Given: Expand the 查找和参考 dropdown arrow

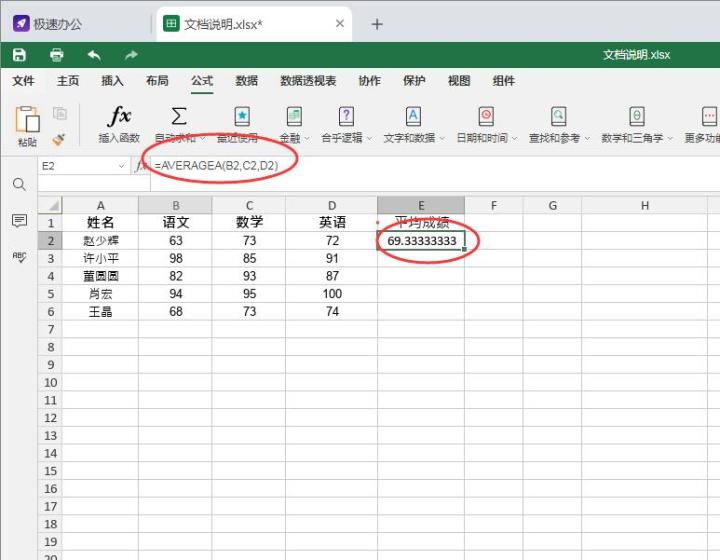Looking at the screenshot, I should tap(587, 138).
